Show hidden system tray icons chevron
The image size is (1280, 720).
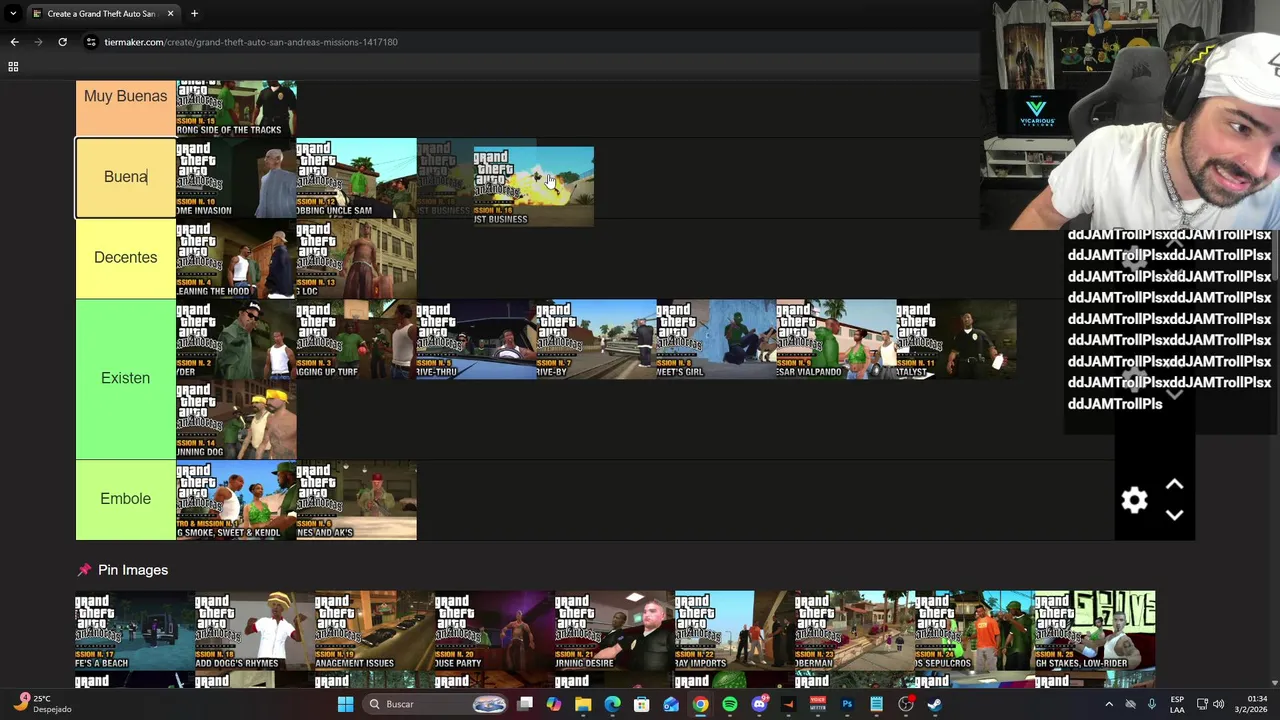pos(1108,704)
